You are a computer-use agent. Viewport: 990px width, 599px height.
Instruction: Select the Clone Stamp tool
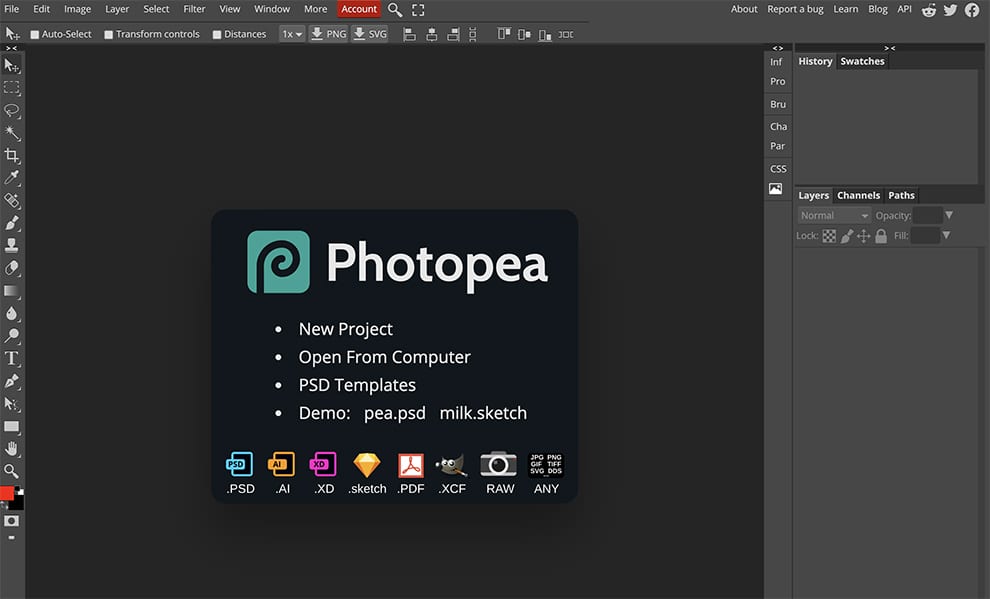pyautogui.click(x=11, y=246)
